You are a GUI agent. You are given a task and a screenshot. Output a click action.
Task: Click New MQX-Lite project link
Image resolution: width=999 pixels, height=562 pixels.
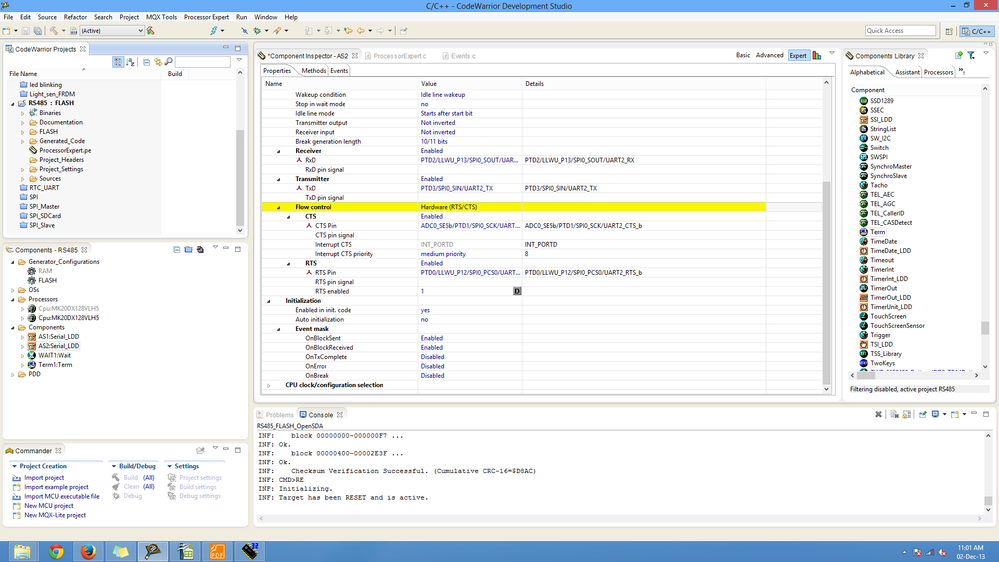pyautogui.click(x=55, y=515)
